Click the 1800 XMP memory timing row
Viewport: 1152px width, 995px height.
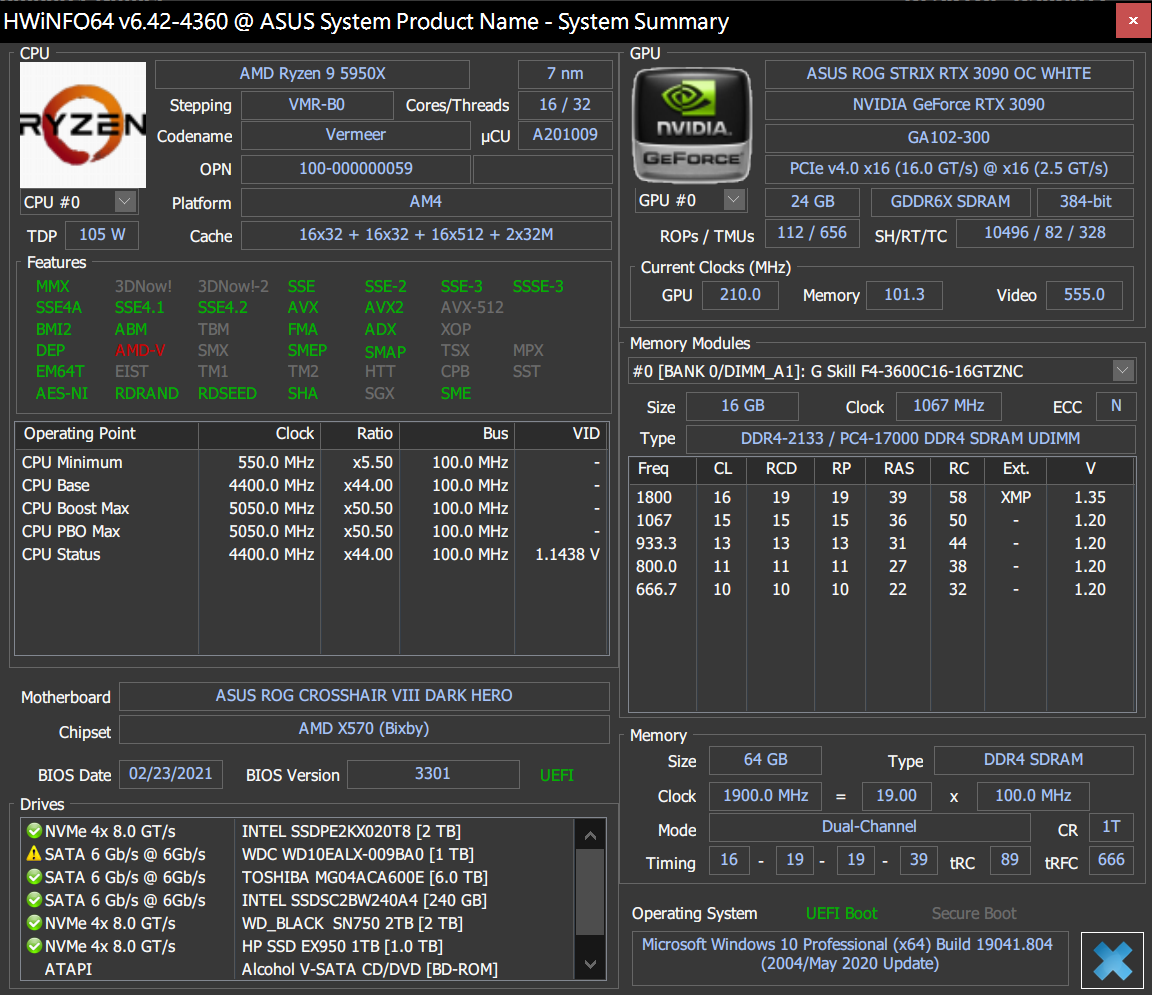[x=881, y=498]
